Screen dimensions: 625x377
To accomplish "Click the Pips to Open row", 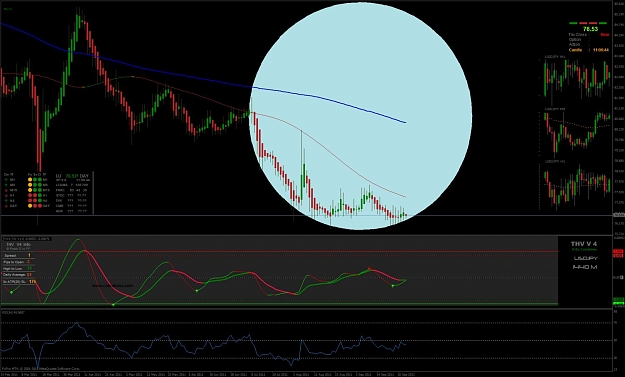I will 18,262.
